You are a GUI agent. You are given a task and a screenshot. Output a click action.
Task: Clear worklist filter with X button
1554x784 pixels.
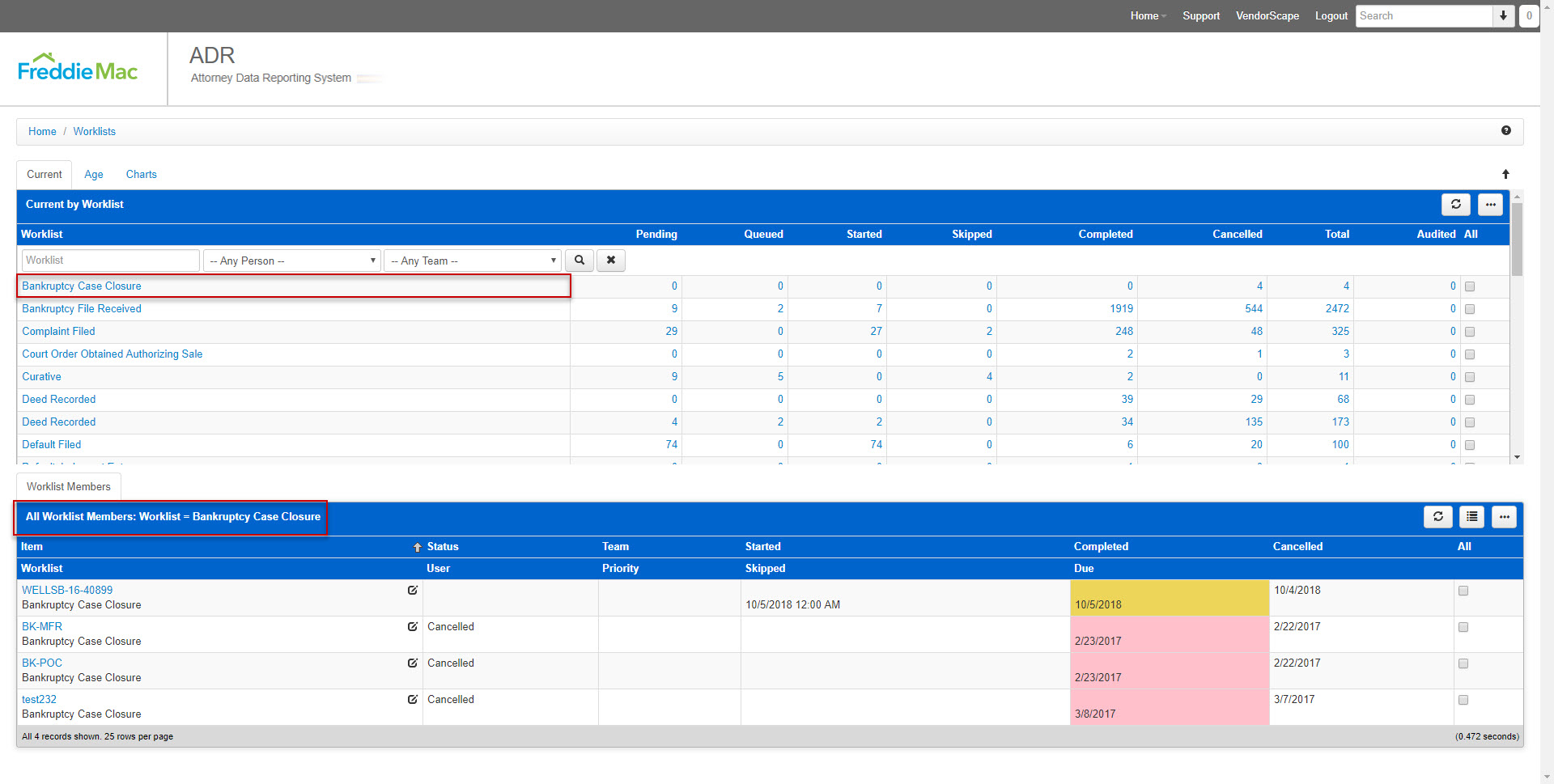point(611,261)
